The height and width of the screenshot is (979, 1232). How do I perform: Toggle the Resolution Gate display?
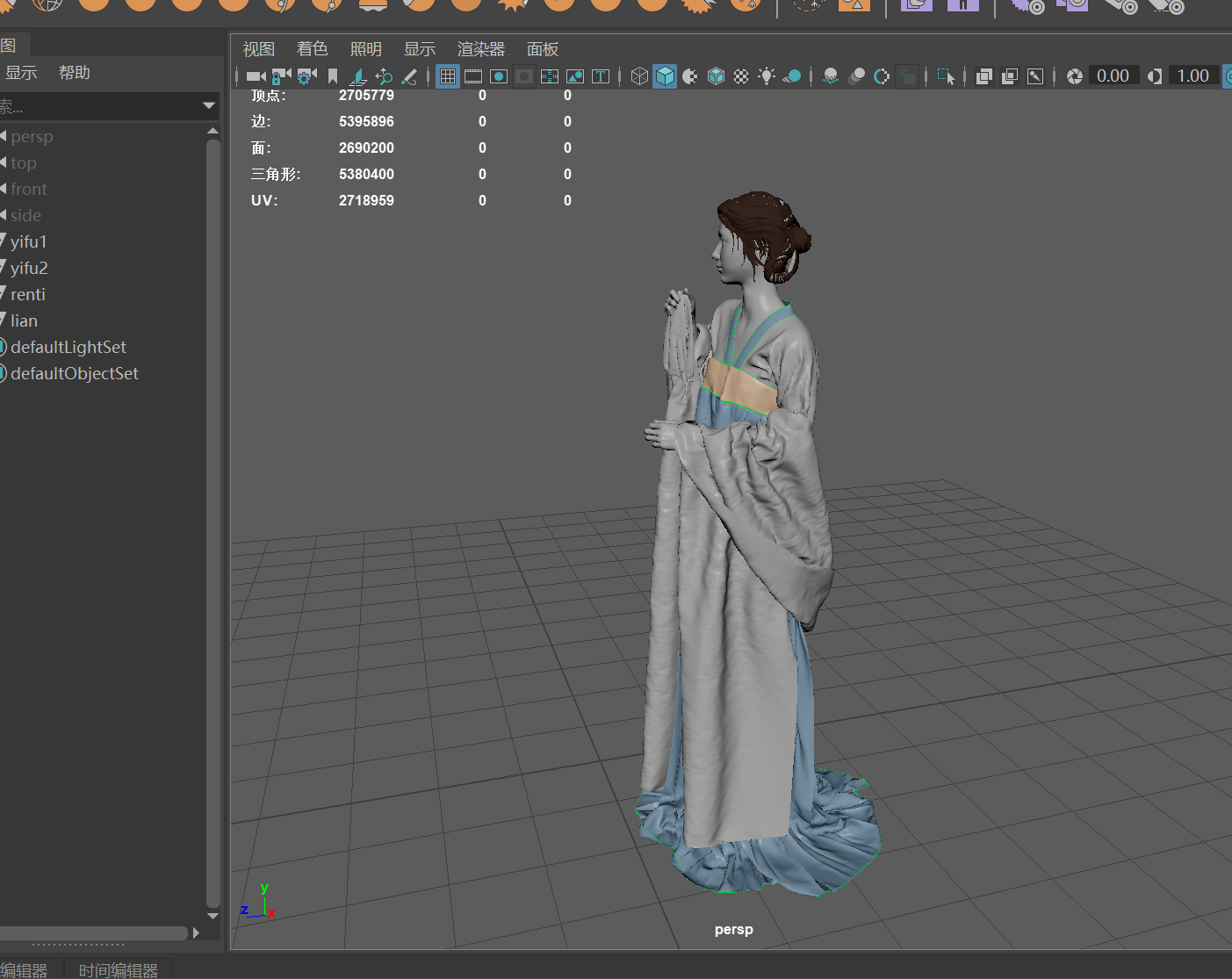point(499,76)
